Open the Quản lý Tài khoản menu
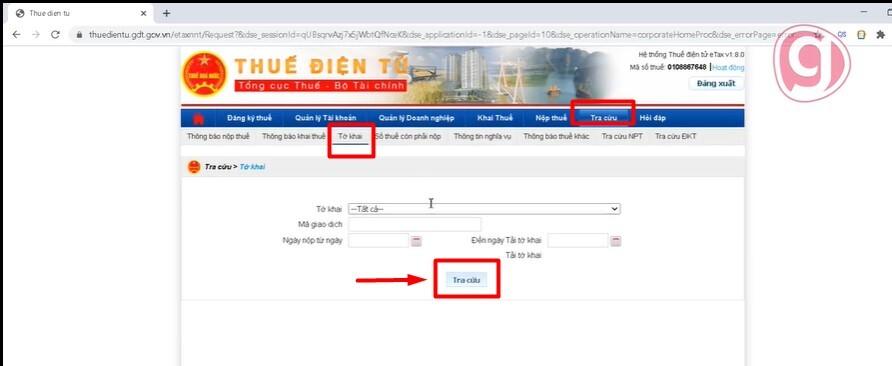Screen dimensions: 892x366 click(325, 118)
